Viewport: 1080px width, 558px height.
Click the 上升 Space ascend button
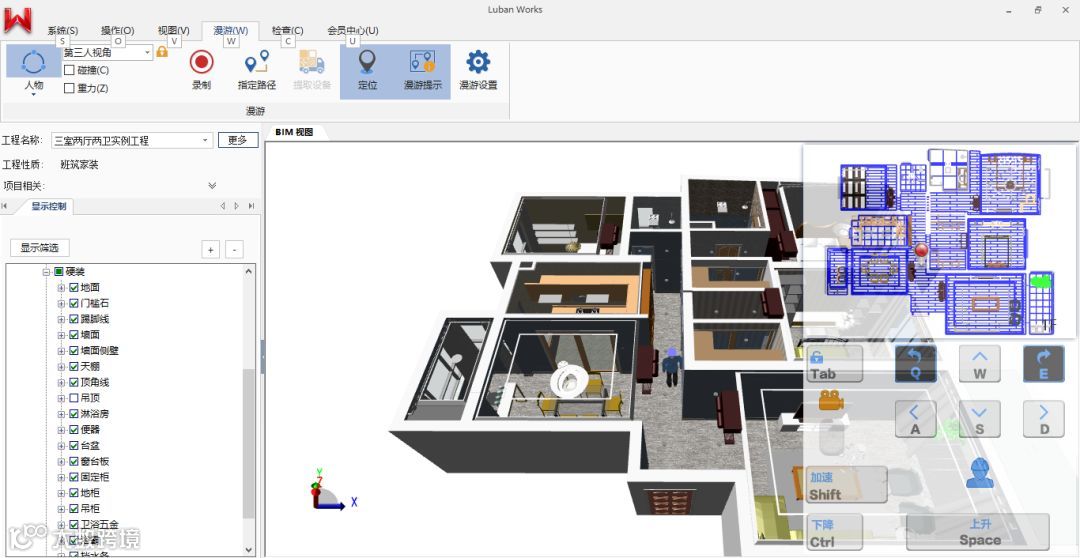pyautogui.click(x=979, y=533)
